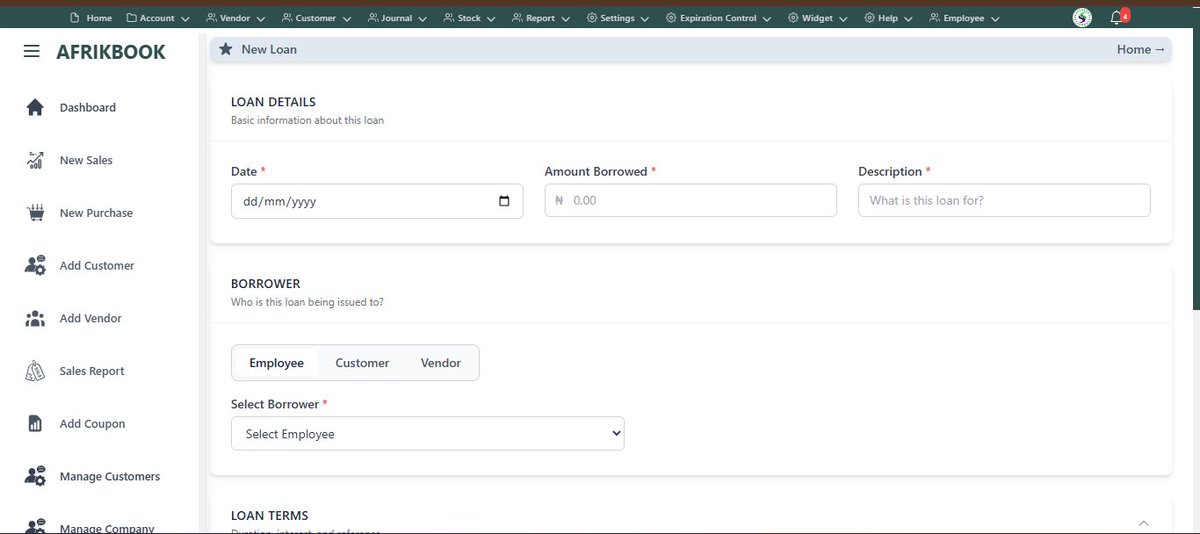Click the LOAN TERMS heading
This screenshot has width=1200, height=534.
pyautogui.click(x=270, y=516)
